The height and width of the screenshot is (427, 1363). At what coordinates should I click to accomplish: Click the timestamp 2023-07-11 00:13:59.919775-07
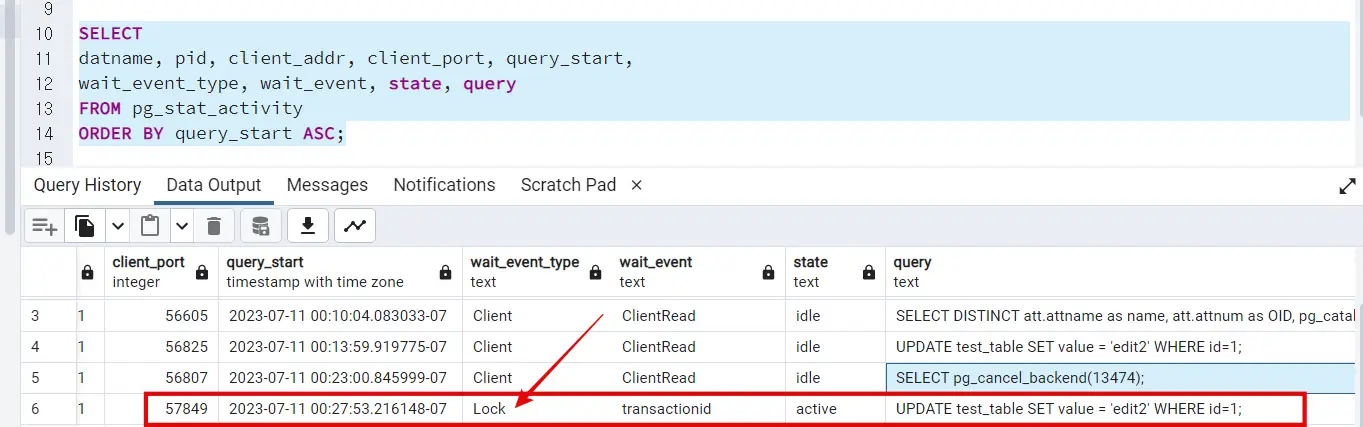338,347
